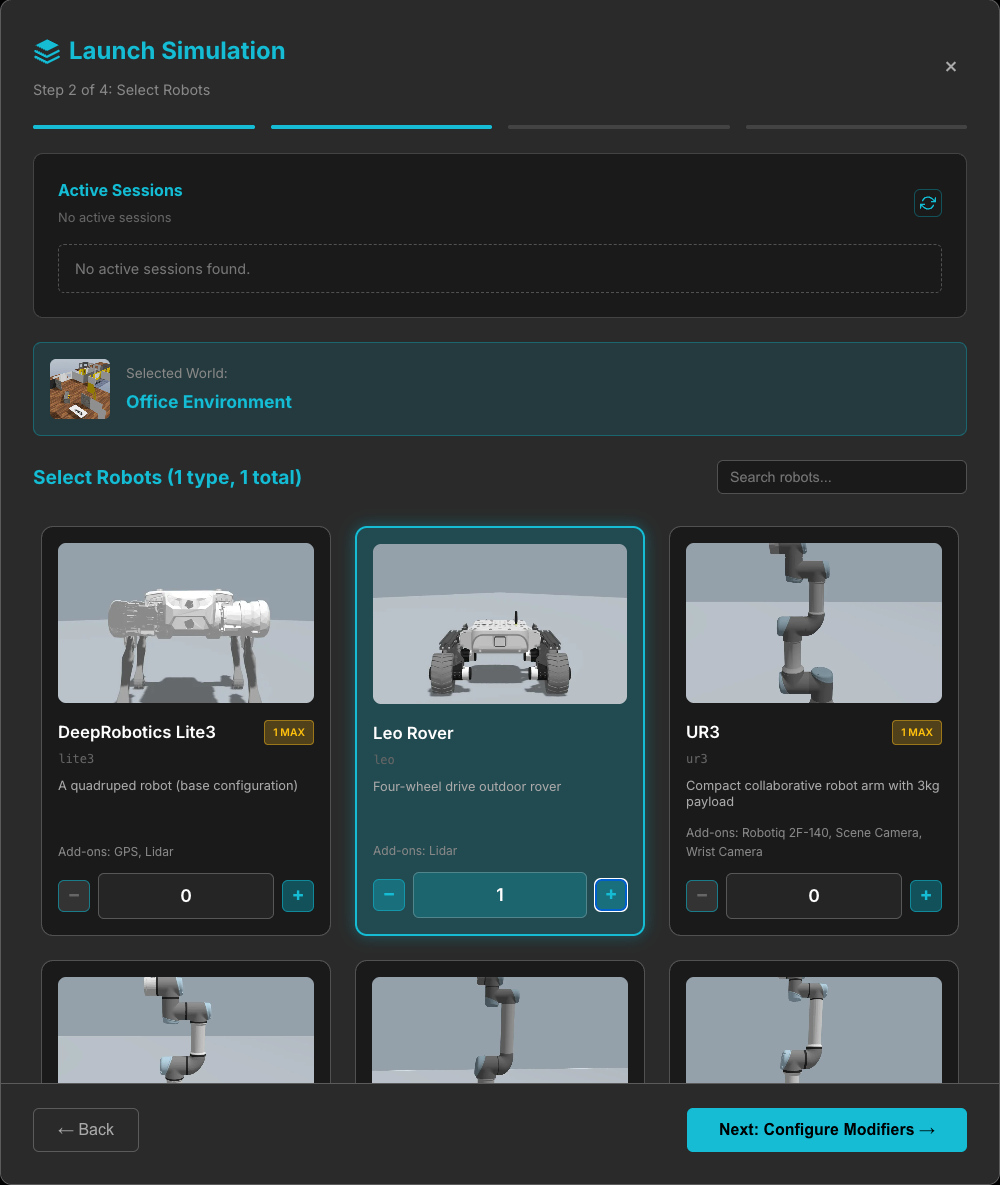Viewport: 1000px width, 1185px height.
Task: Click the third step progress bar
Action: pyautogui.click(x=618, y=127)
